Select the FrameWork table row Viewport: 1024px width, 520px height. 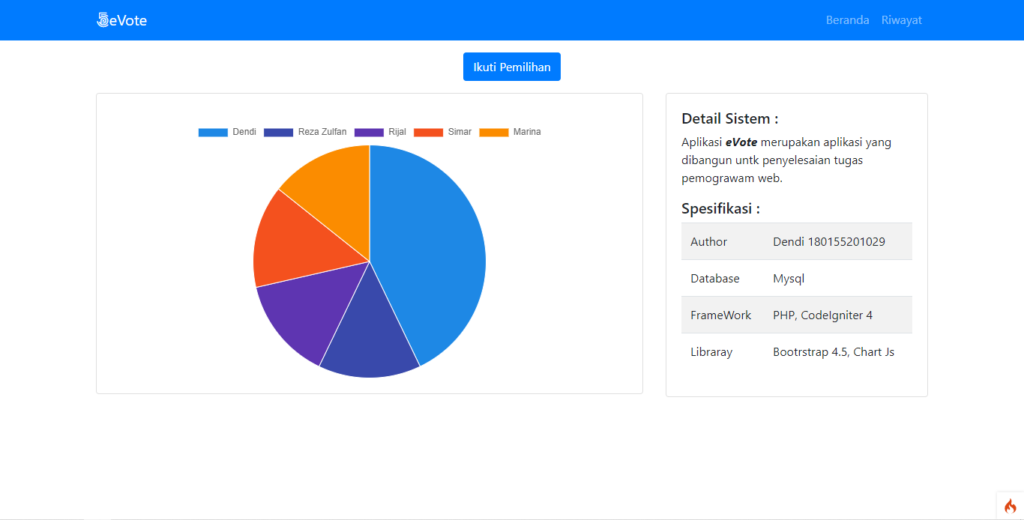pos(796,315)
